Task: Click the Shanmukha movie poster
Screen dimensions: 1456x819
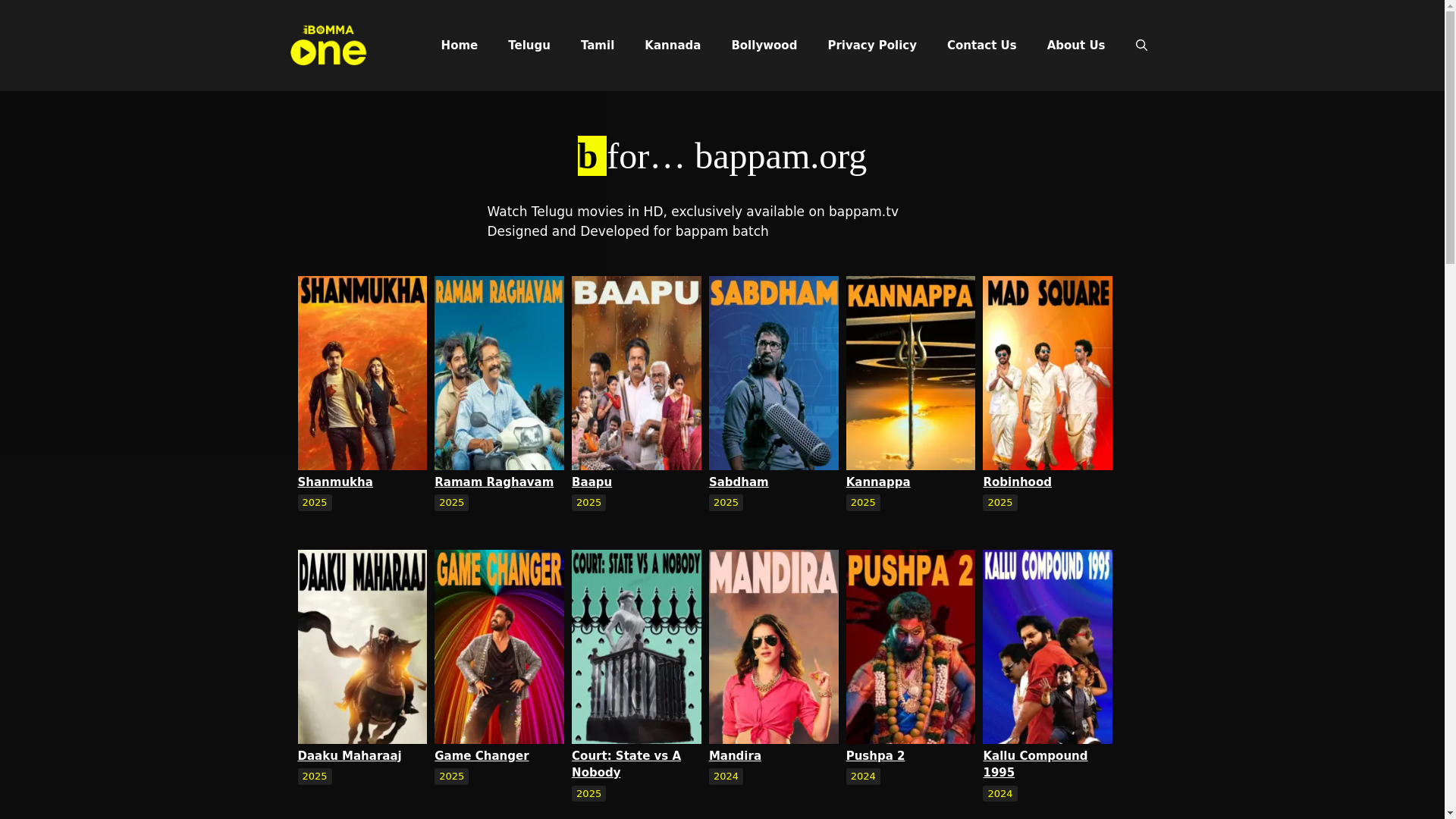Action: [362, 372]
